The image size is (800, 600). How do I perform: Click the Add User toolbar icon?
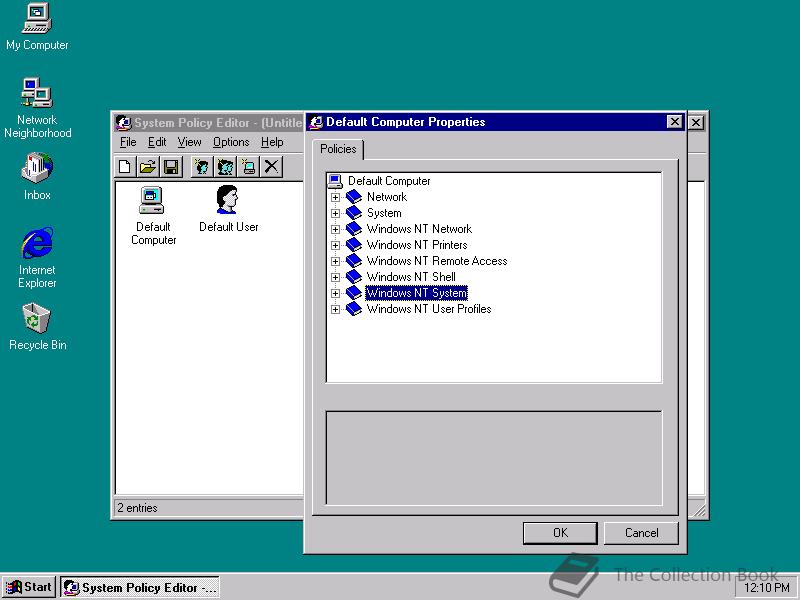[x=202, y=167]
